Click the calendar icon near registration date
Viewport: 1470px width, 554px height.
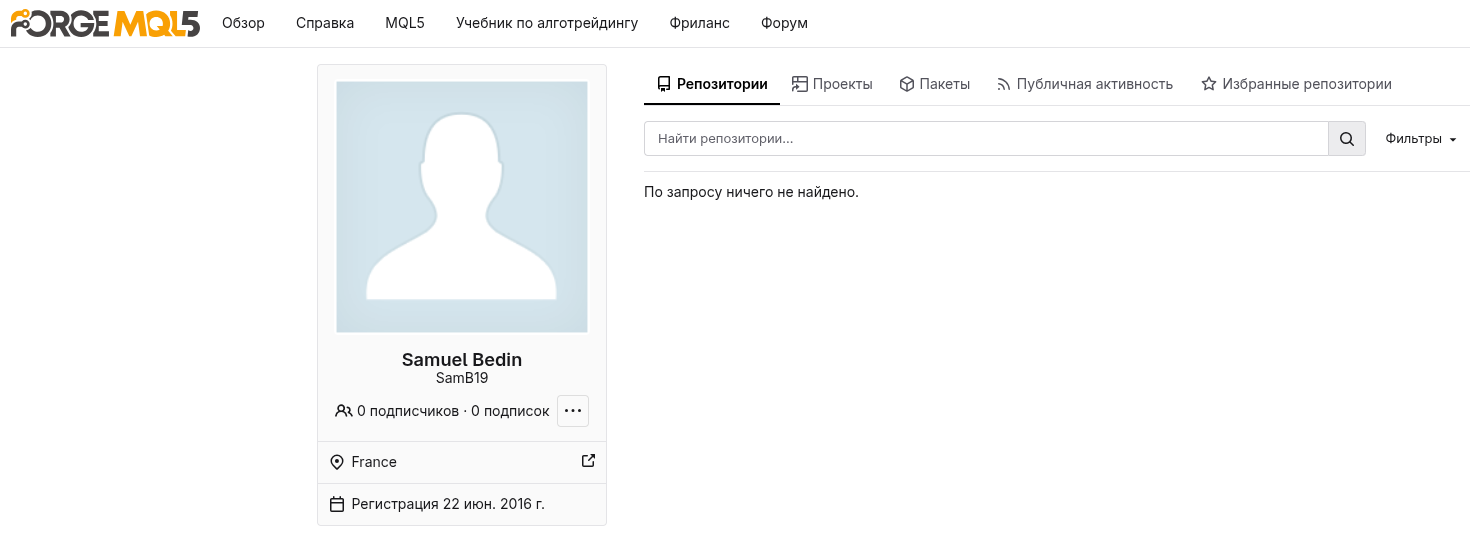(x=337, y=504)
